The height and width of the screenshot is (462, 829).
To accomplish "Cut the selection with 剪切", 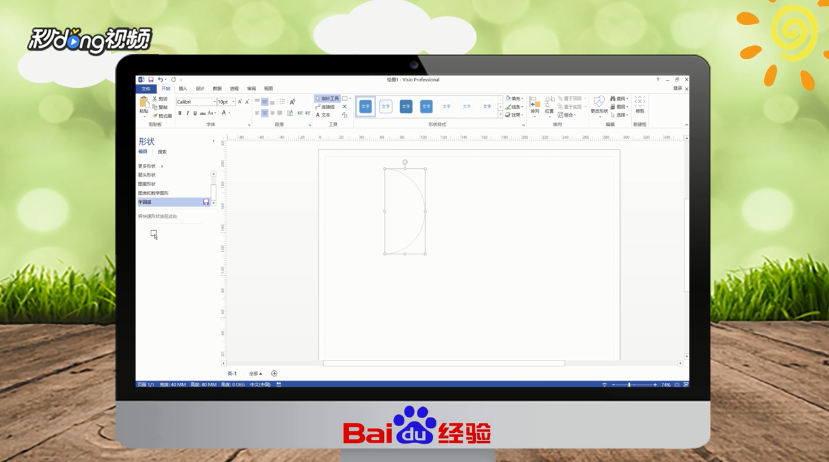I will pos(160,99).
